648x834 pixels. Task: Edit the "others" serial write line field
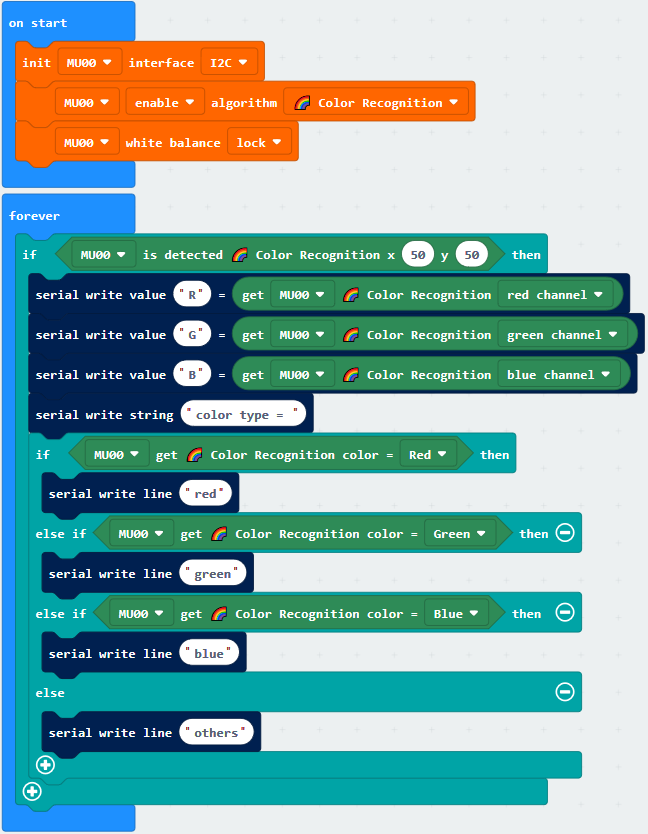pyautogui.click(x=217, y=733)
